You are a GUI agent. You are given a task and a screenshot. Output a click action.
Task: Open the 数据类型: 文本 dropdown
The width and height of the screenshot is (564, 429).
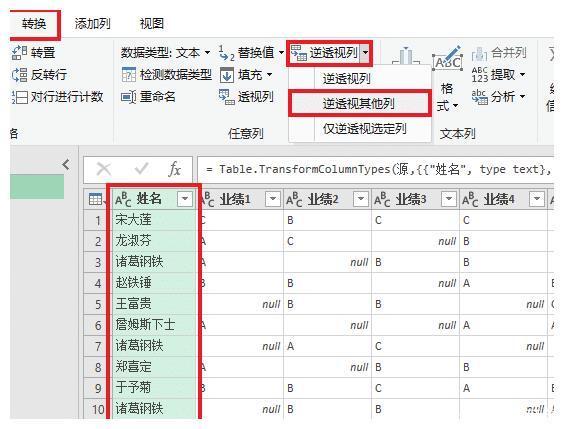point(207,53)
